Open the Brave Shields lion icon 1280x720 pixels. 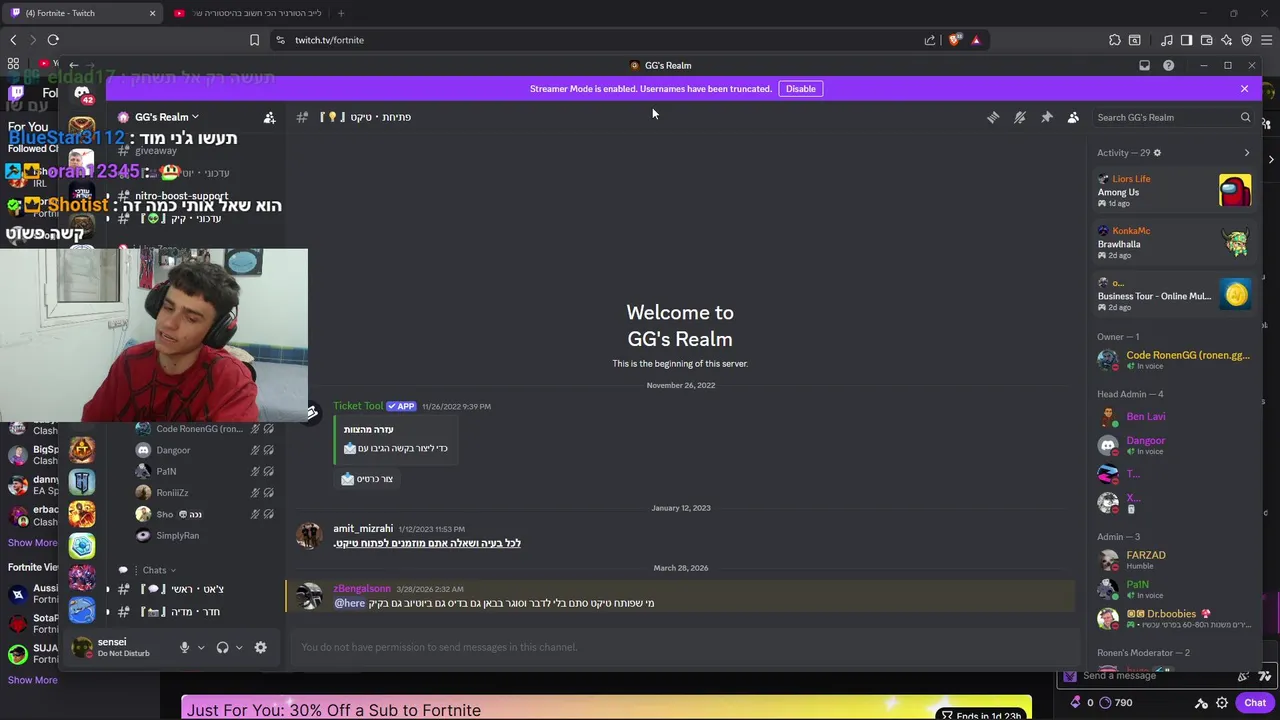[x=954, y=40]
